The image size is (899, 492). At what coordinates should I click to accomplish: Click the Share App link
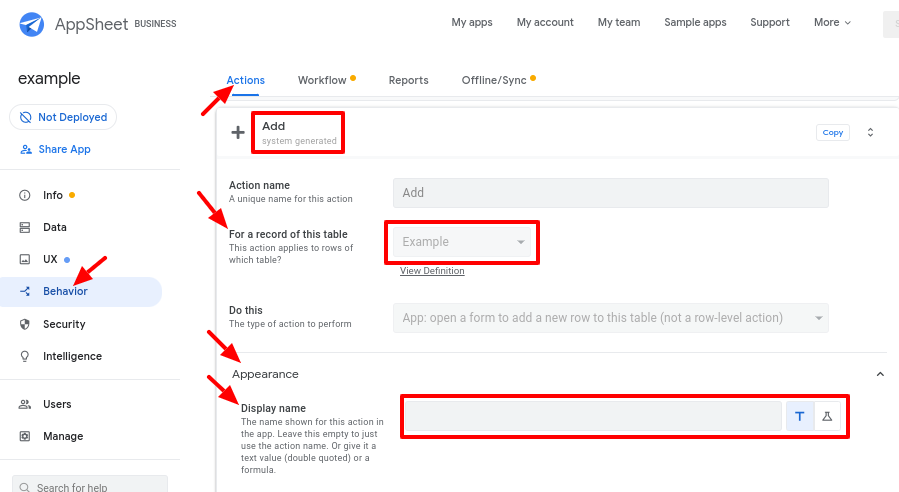64,150
